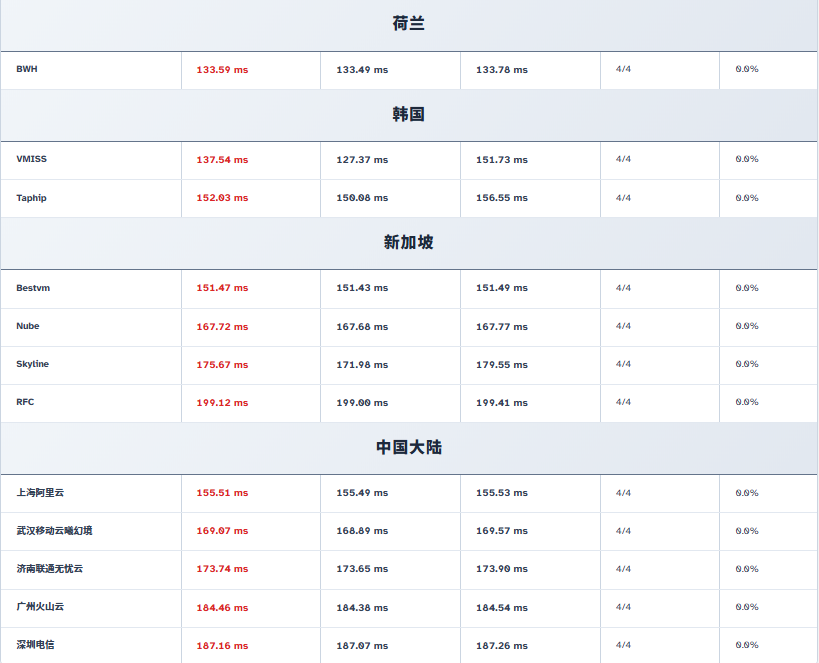This screenshot has width=819, height=663.
Task: Click the 179.55 ms maximum latency cell
Action: pos(502,365)
